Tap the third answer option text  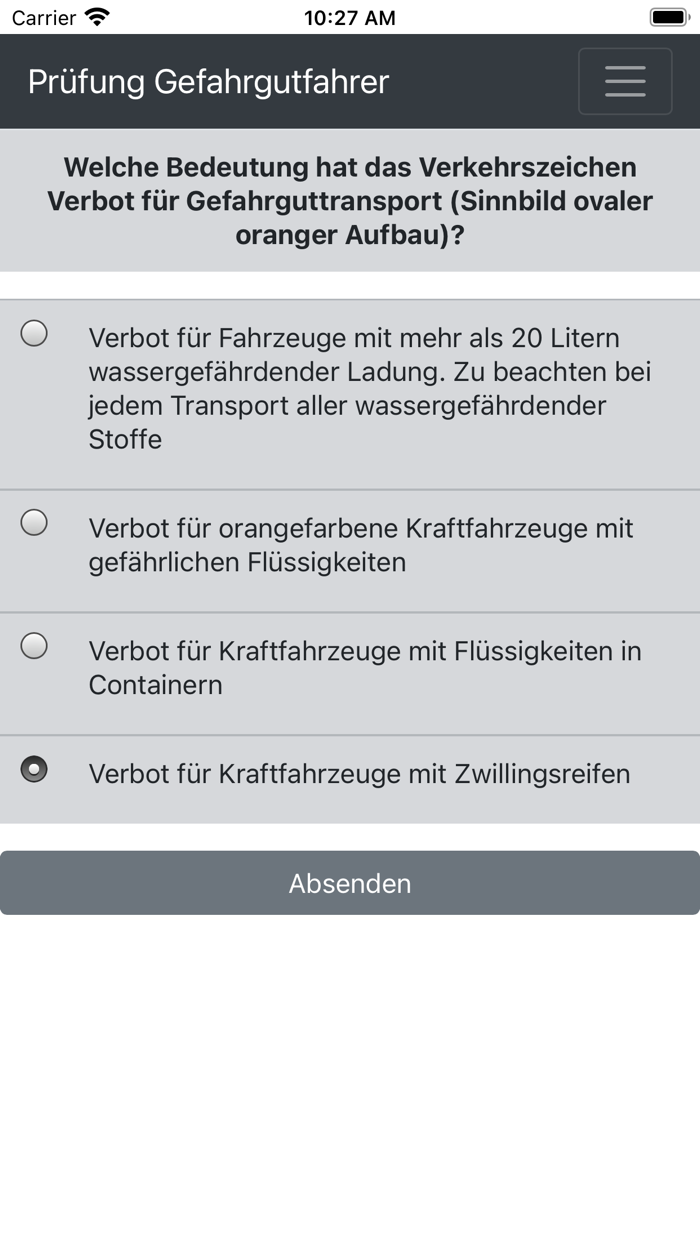[x=365, y=667]
